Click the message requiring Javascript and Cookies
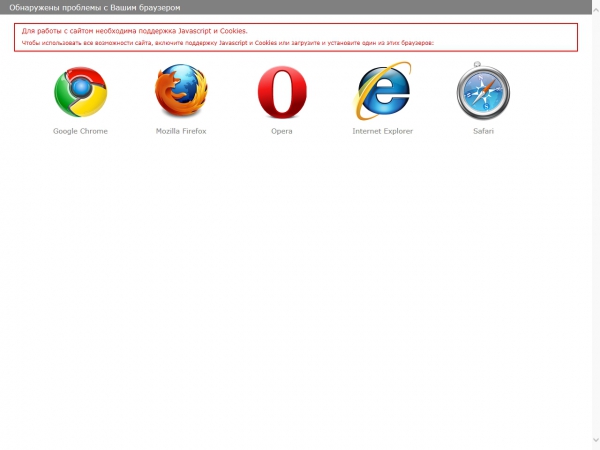 tap(134, 31)
